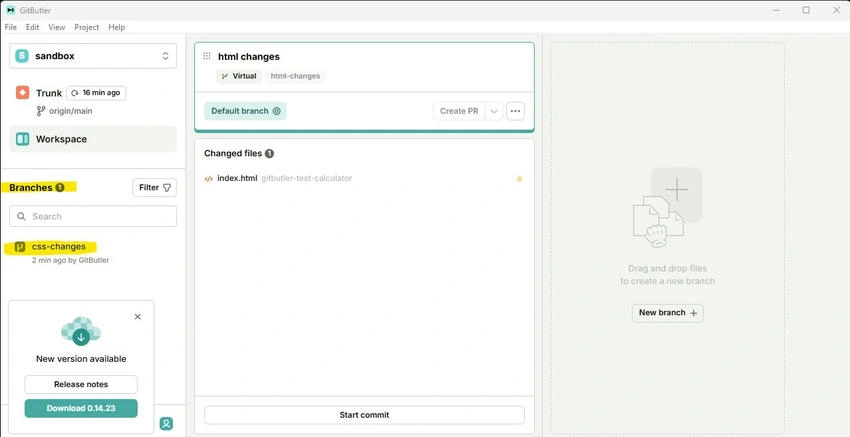Click the Changed files count badge
This screenshot has width=850, height=437.
click(x=269, y=153)
